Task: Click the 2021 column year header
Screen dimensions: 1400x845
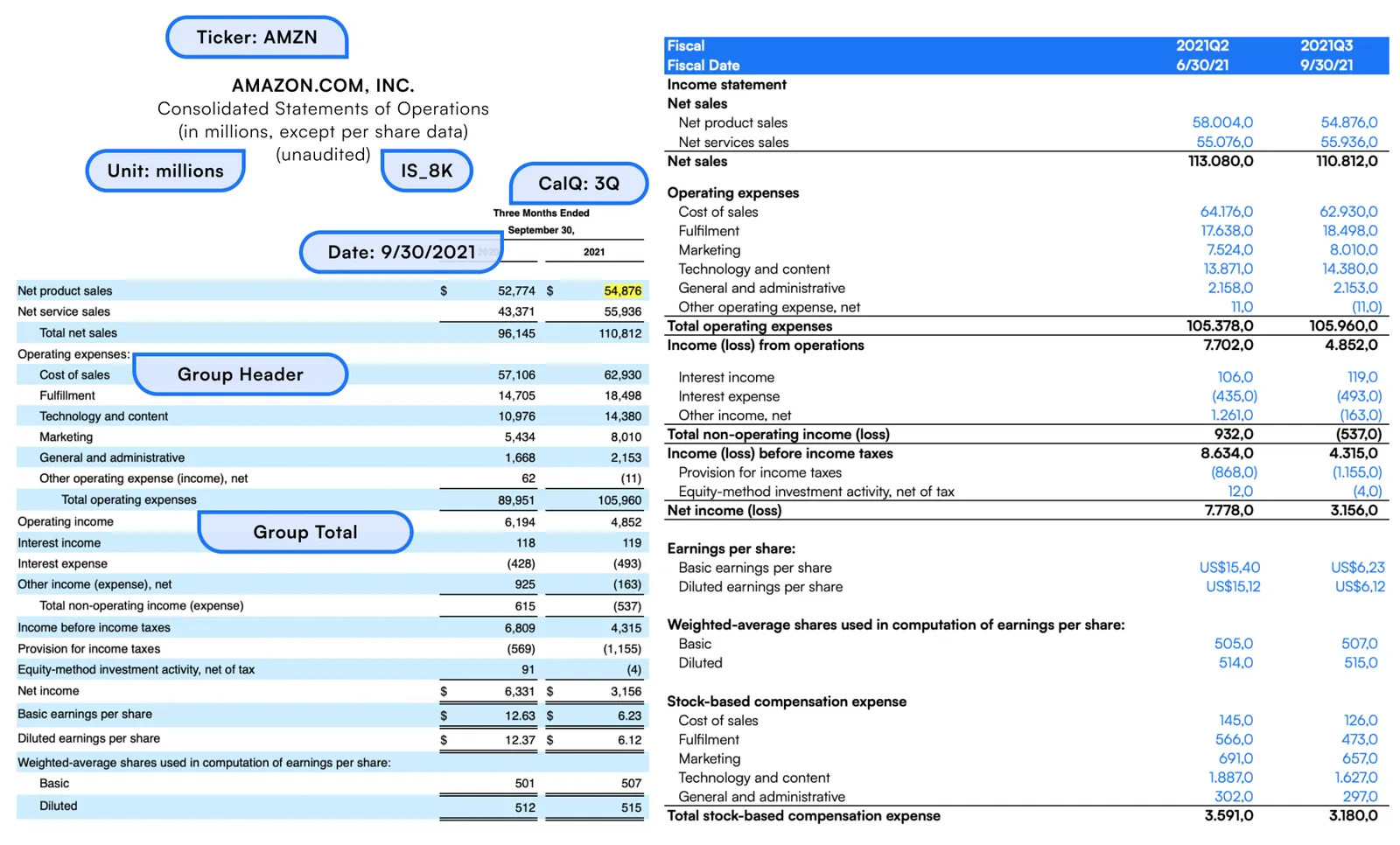Action: coord(594,252)
